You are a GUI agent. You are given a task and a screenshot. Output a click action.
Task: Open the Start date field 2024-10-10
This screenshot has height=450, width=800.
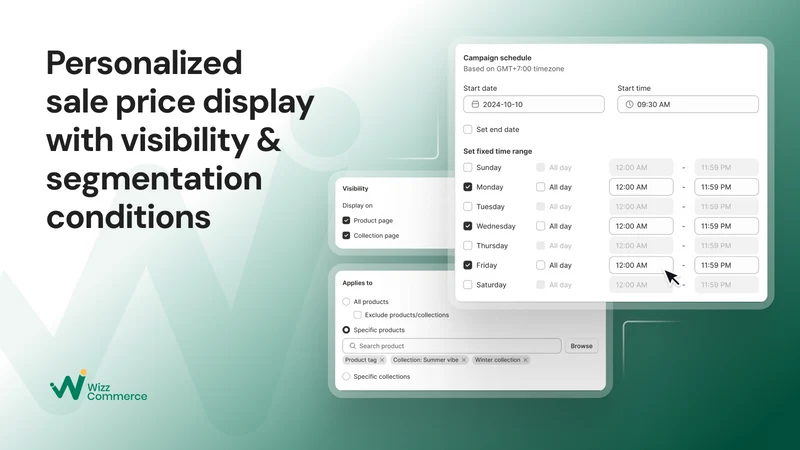534,104
